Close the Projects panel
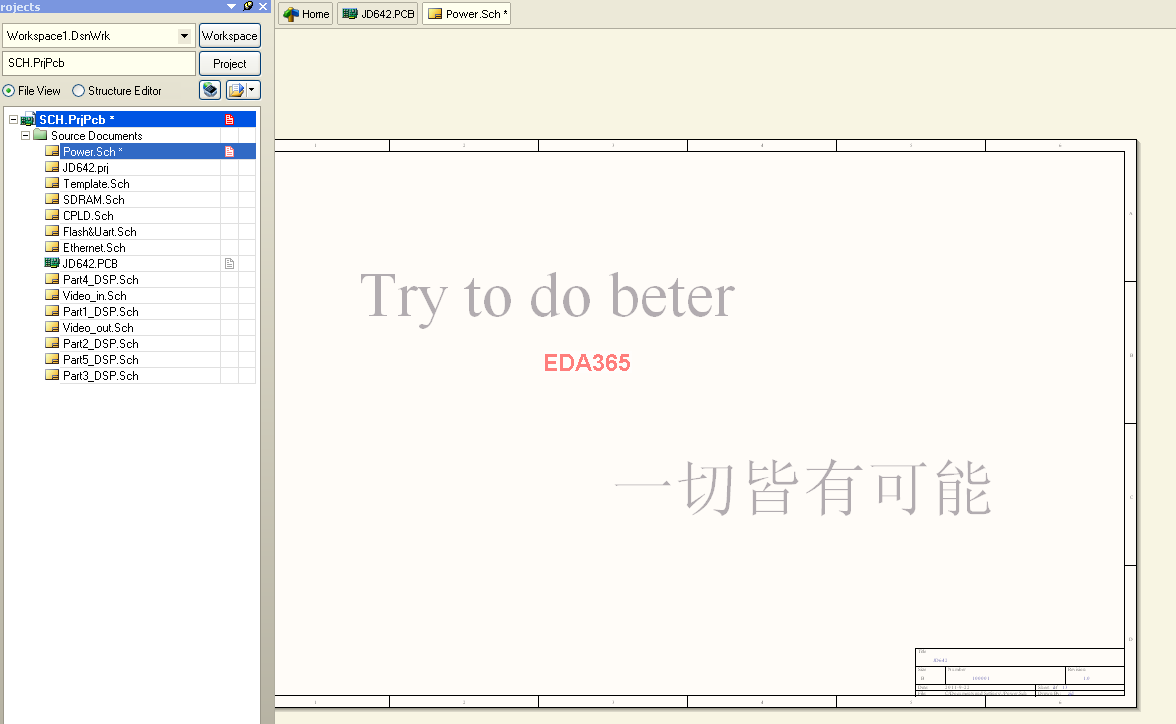The width and height of the screenshot is (1176, 724). [x=263, y=6]
